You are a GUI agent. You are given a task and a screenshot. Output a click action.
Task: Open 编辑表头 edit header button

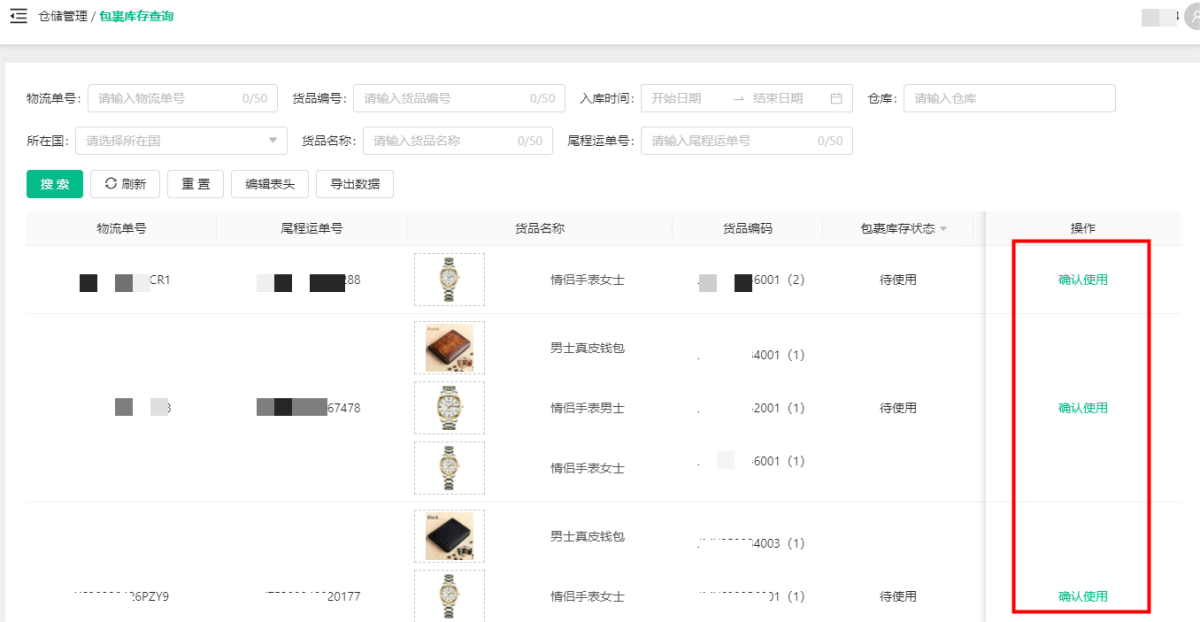(x=270, y=184)
